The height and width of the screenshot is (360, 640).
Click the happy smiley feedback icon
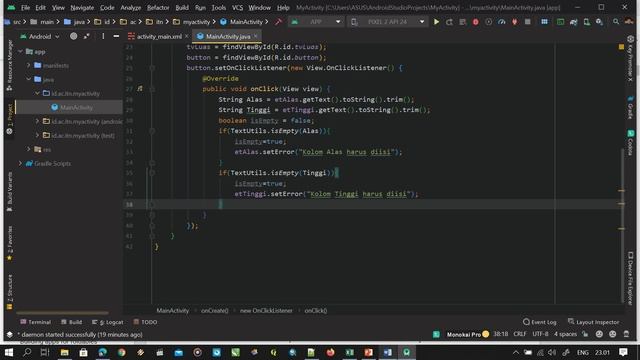pos(599,334)
